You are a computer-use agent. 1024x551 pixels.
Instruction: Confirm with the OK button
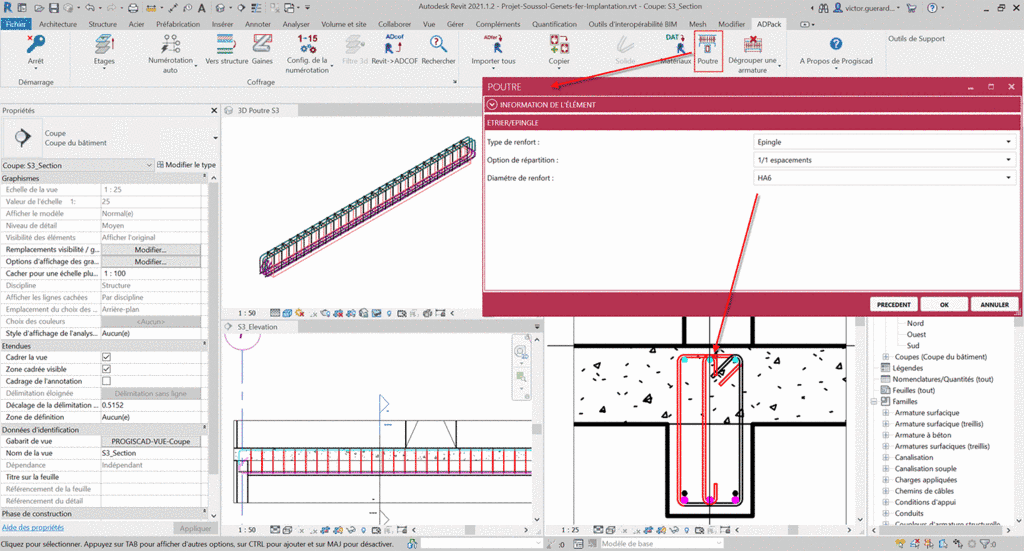coord(944,304)
